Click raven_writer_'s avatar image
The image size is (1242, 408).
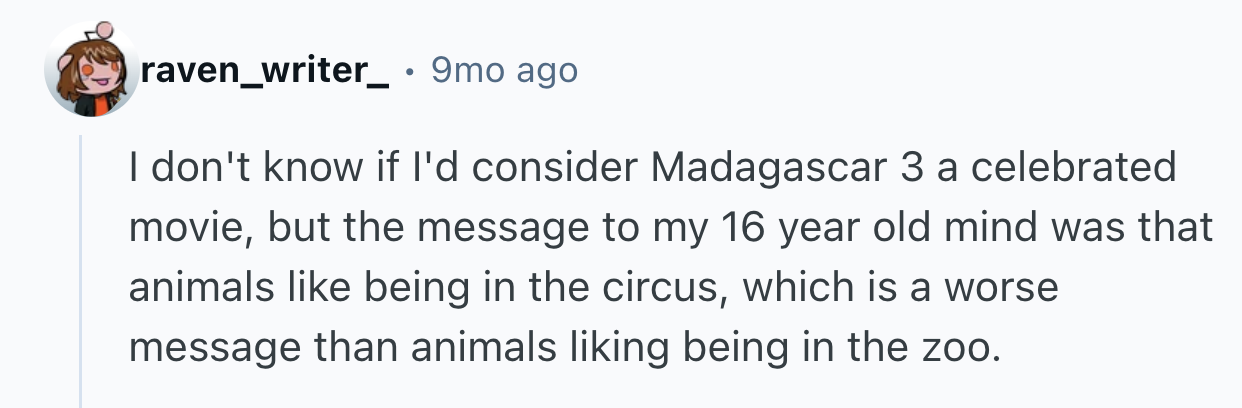click(92, 70)
